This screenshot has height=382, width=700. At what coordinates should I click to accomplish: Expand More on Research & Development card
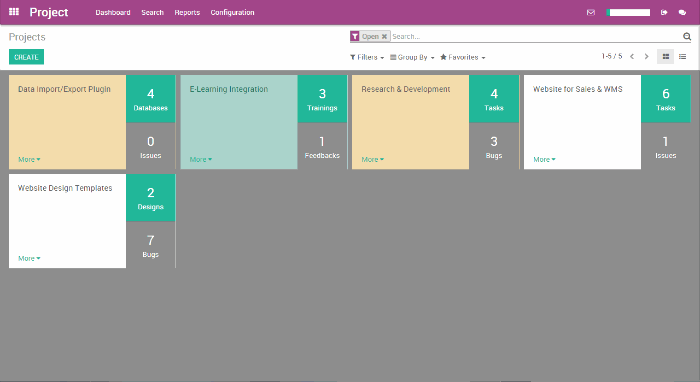click(373, 159)
